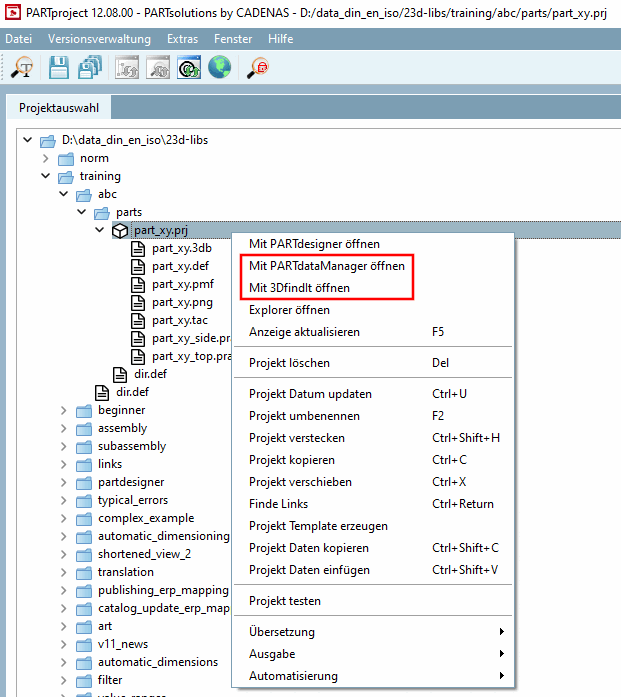Screen dimensions: 621x697
Task: Select the automatic_dimensions folder row
Action: coord(158,662)
